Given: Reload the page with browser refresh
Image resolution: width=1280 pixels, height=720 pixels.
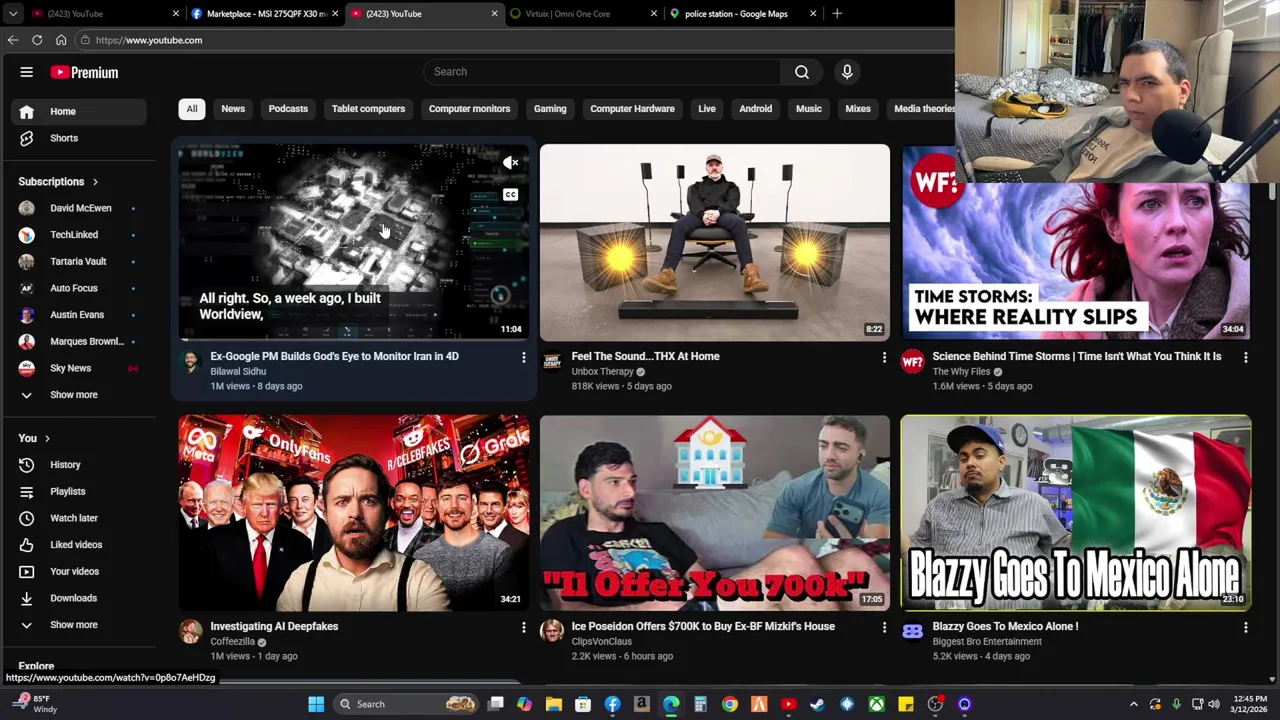Looking at the screenshot, I should click(x=37, y=40).
